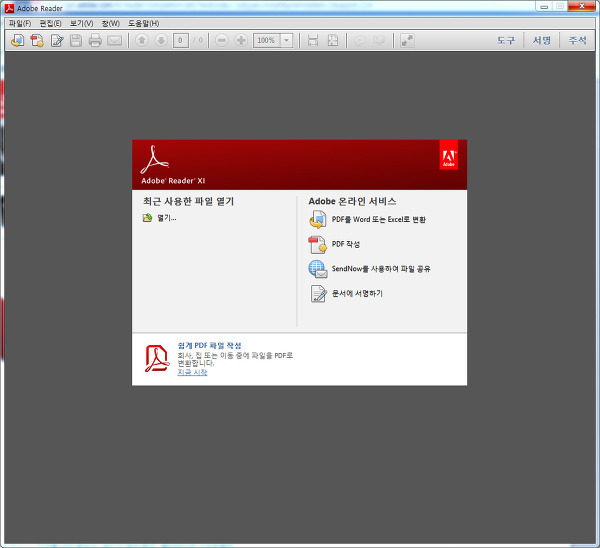Click the page number input field
The image size is (600, 548).
(181, 40)
